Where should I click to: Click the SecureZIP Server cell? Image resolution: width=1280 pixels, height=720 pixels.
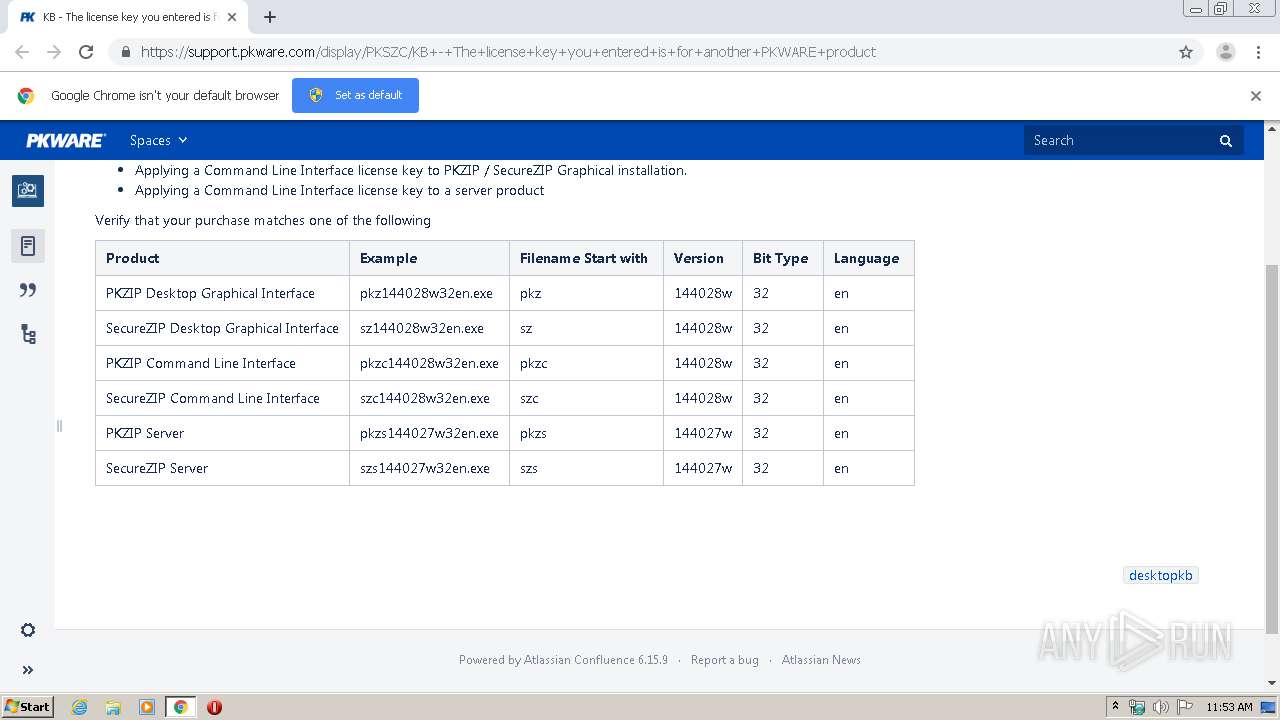222,468
